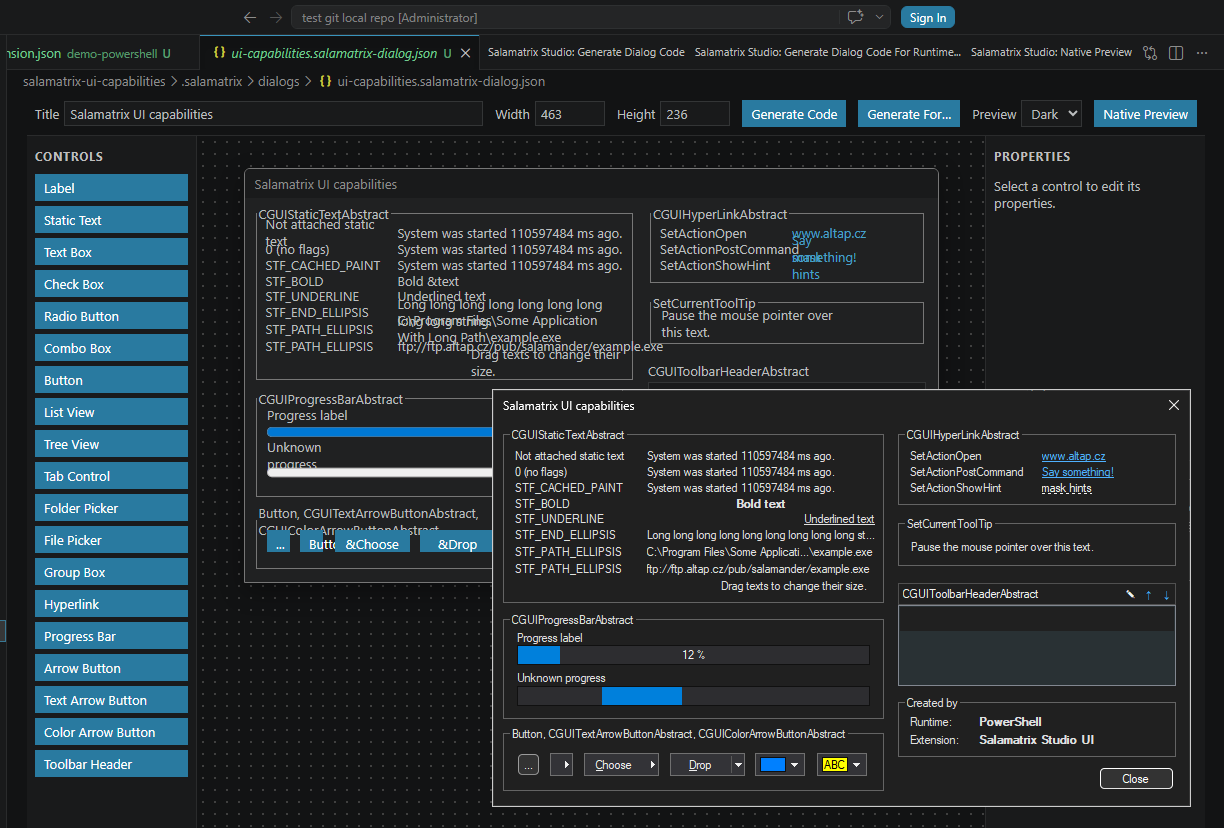Select salamatrix-ui-capabilities breadcrumb
The width and height of the screenshot is (1224, 828).
94,81
